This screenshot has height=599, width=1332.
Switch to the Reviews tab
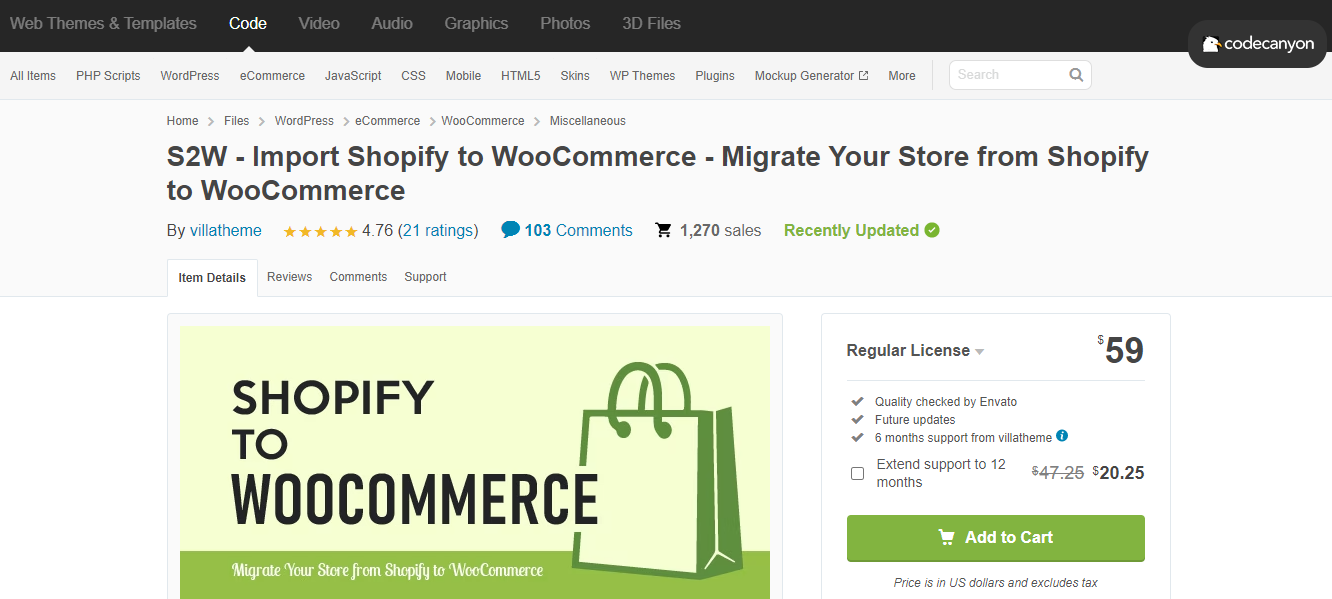click(x=289, y=277)
